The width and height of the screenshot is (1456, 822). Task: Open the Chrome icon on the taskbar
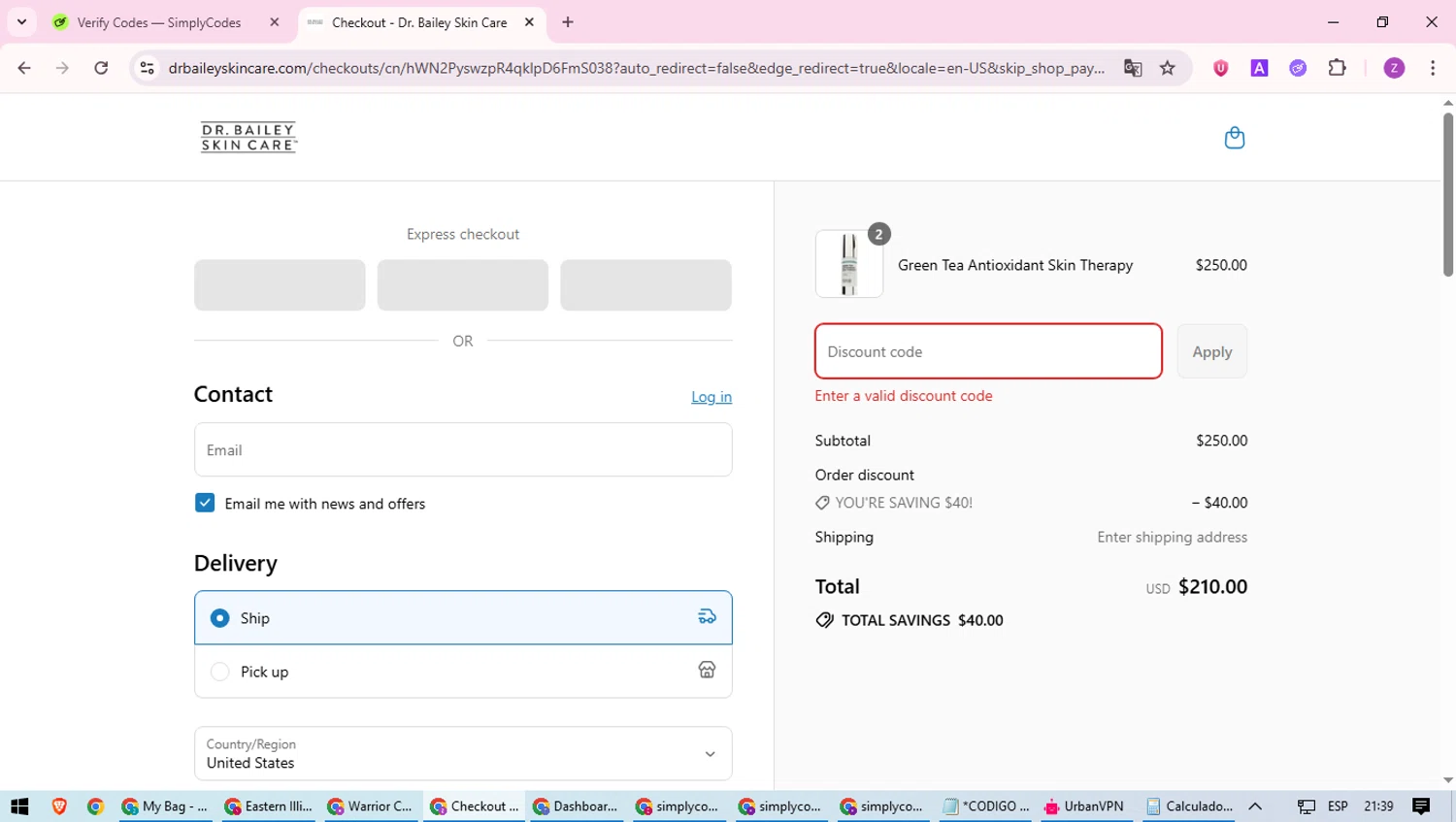click(95, 806)
